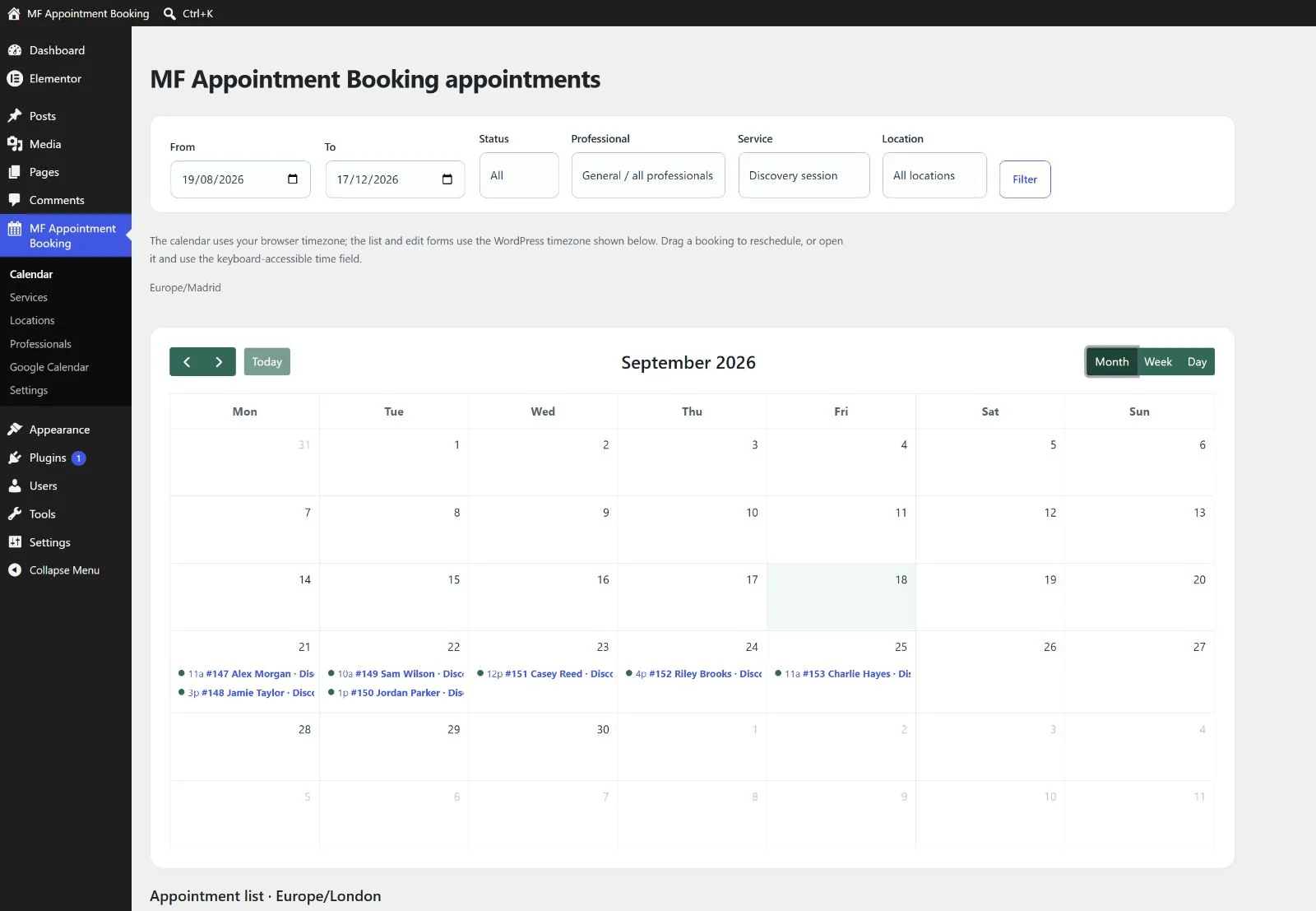
Task: Open the search magnifier icon Ctrl+K
Action: point(169,13)
